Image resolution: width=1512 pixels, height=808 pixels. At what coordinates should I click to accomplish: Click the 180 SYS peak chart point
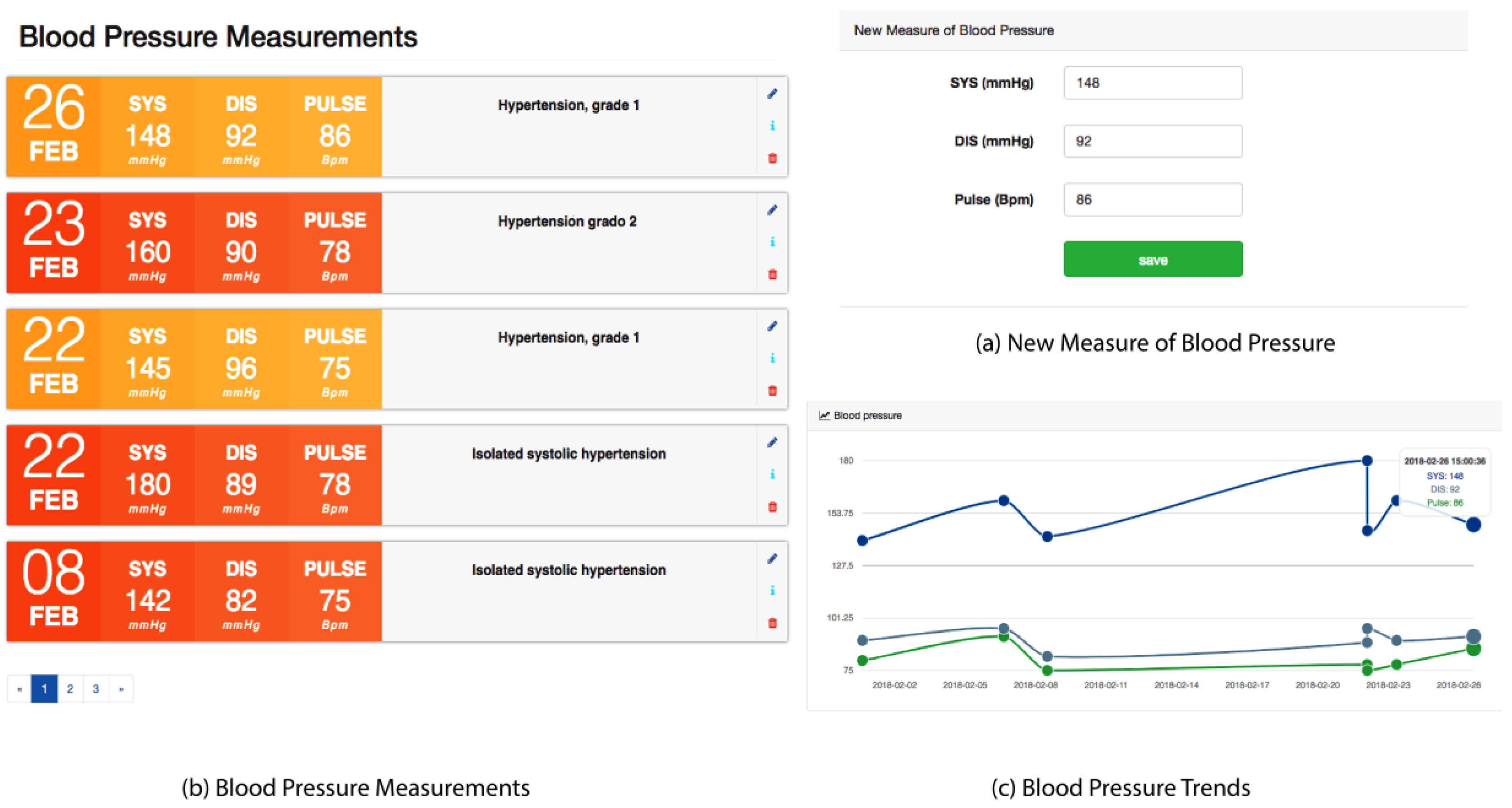coord(1367,461)
